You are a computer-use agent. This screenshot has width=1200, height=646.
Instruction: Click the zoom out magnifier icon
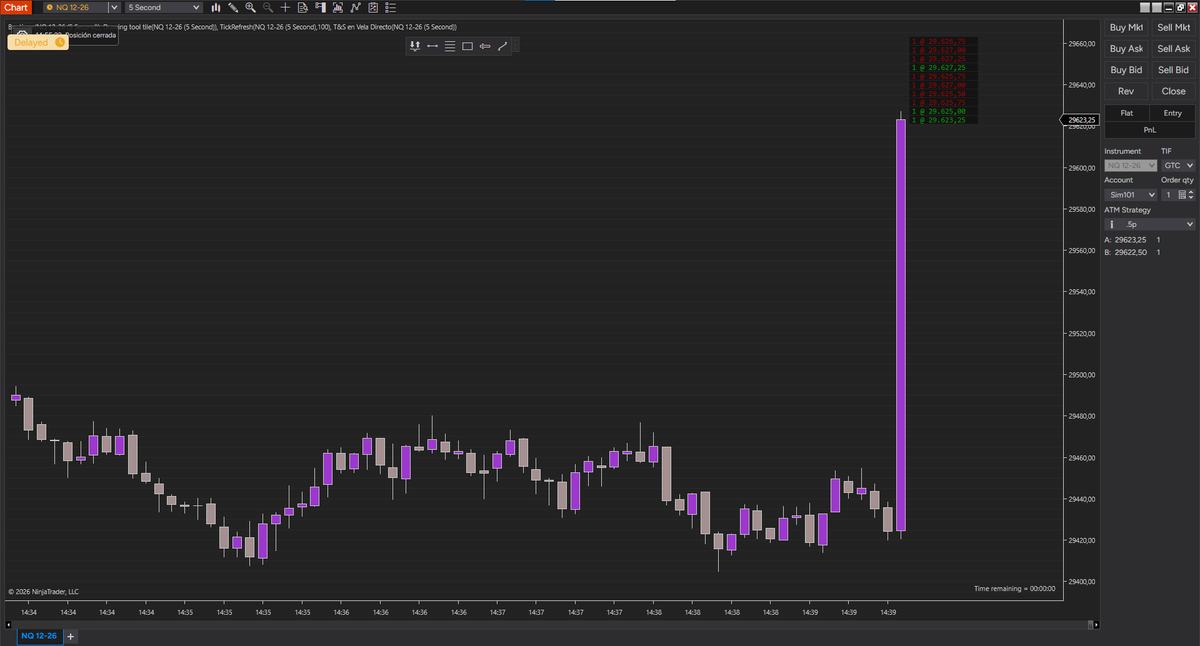[x=268, y=7]
